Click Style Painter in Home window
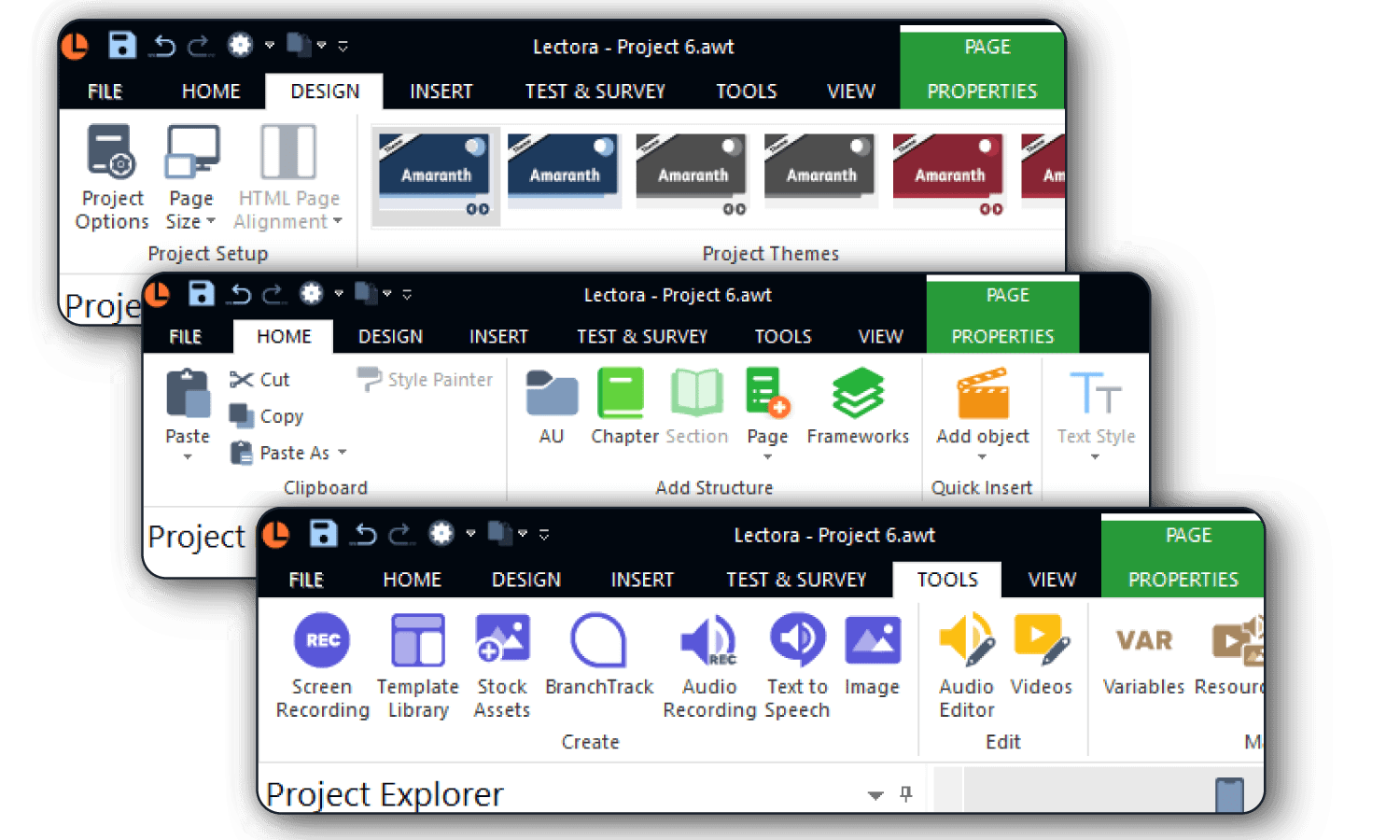 (425, 380)
